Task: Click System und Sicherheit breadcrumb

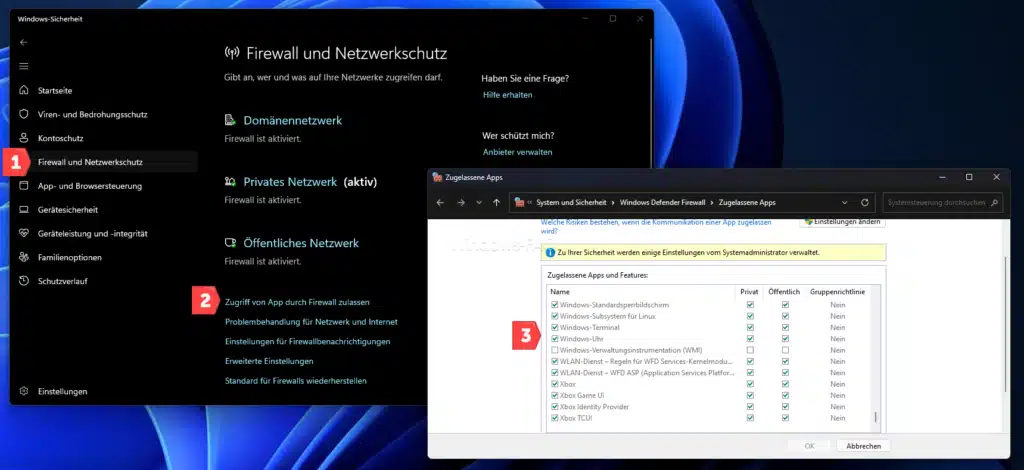Action: [x=571, y=202]
